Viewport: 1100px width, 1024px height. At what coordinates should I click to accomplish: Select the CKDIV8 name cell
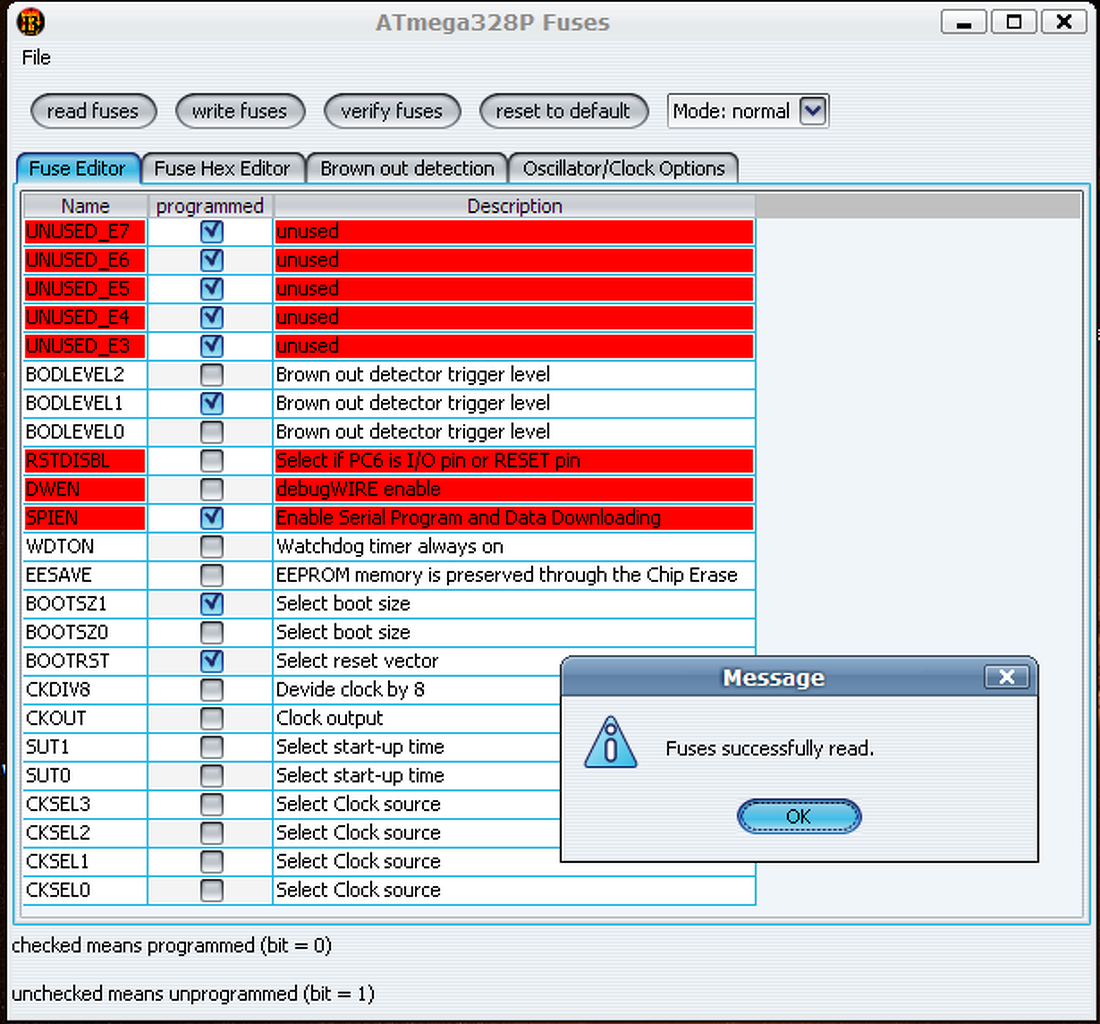[x=85, y=689]
